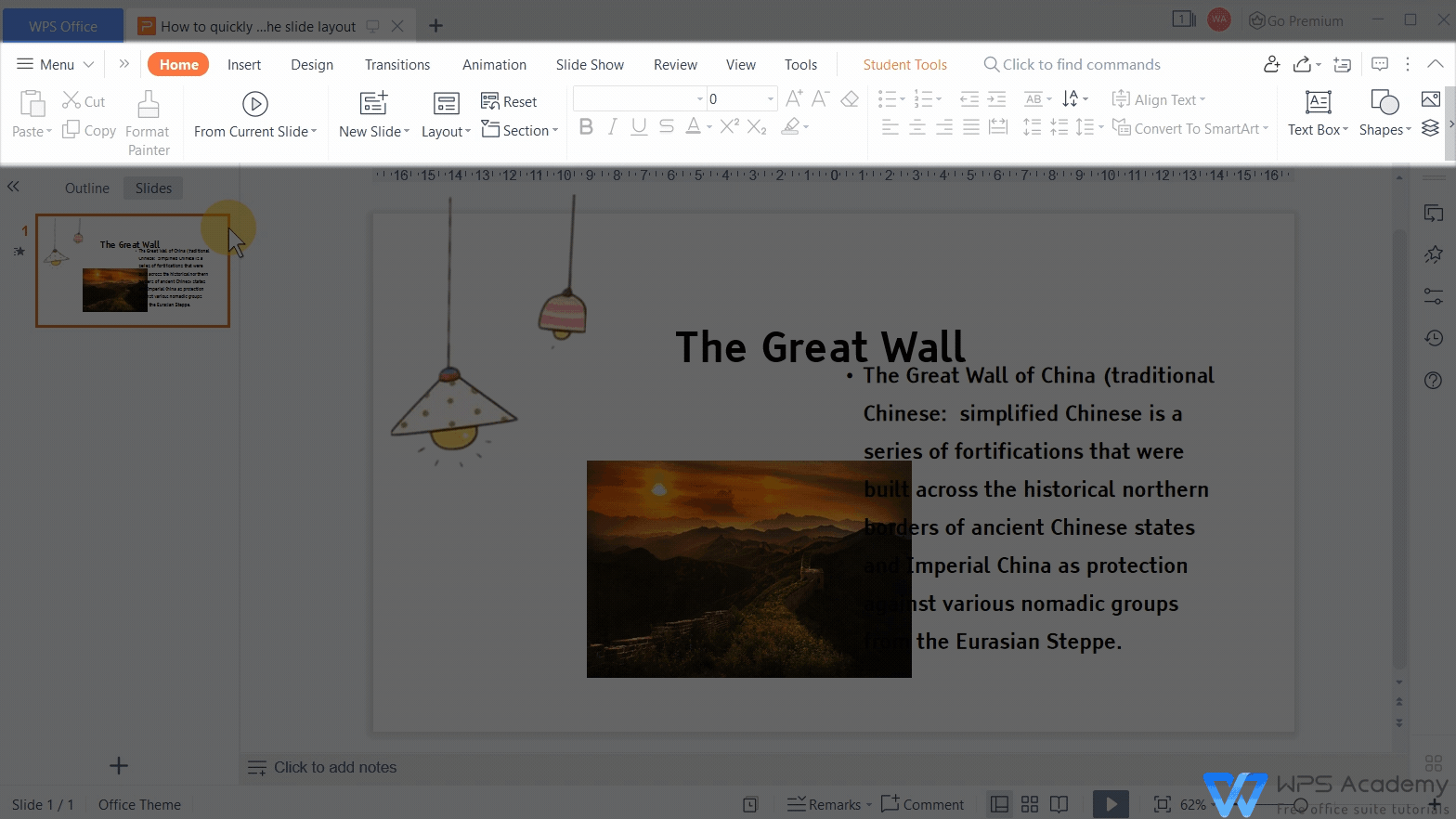The image size is (1456, 819).
Task: Toggle Bold formatting
Action: tap(586, 127)
